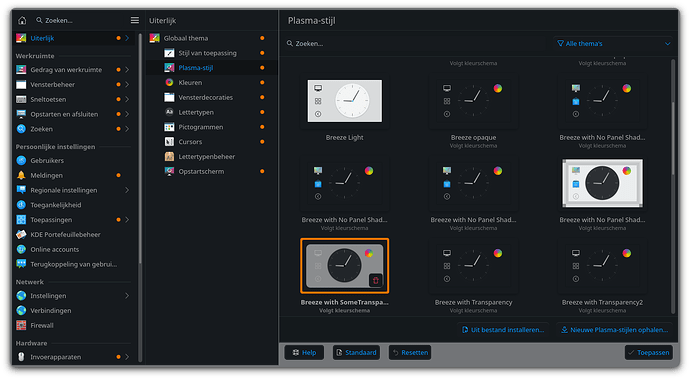
Task: Click the Kleuren color wheel icon
Action: tap(169, 82)
